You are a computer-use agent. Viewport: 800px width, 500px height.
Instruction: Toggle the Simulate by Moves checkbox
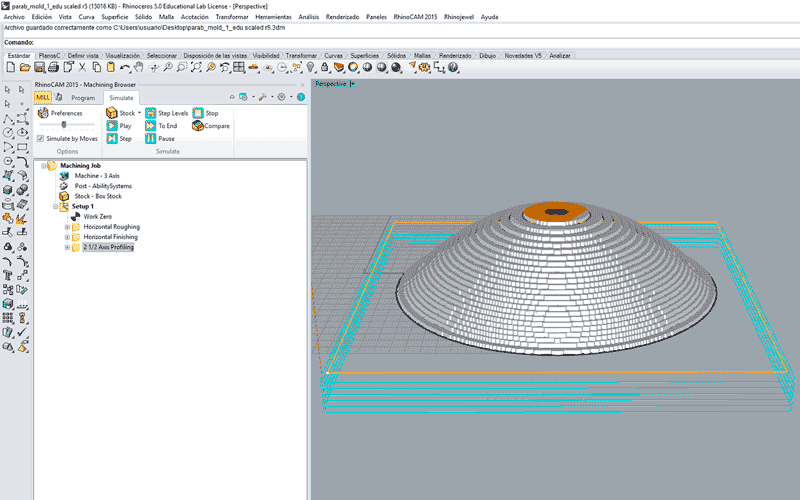[40, 138]
